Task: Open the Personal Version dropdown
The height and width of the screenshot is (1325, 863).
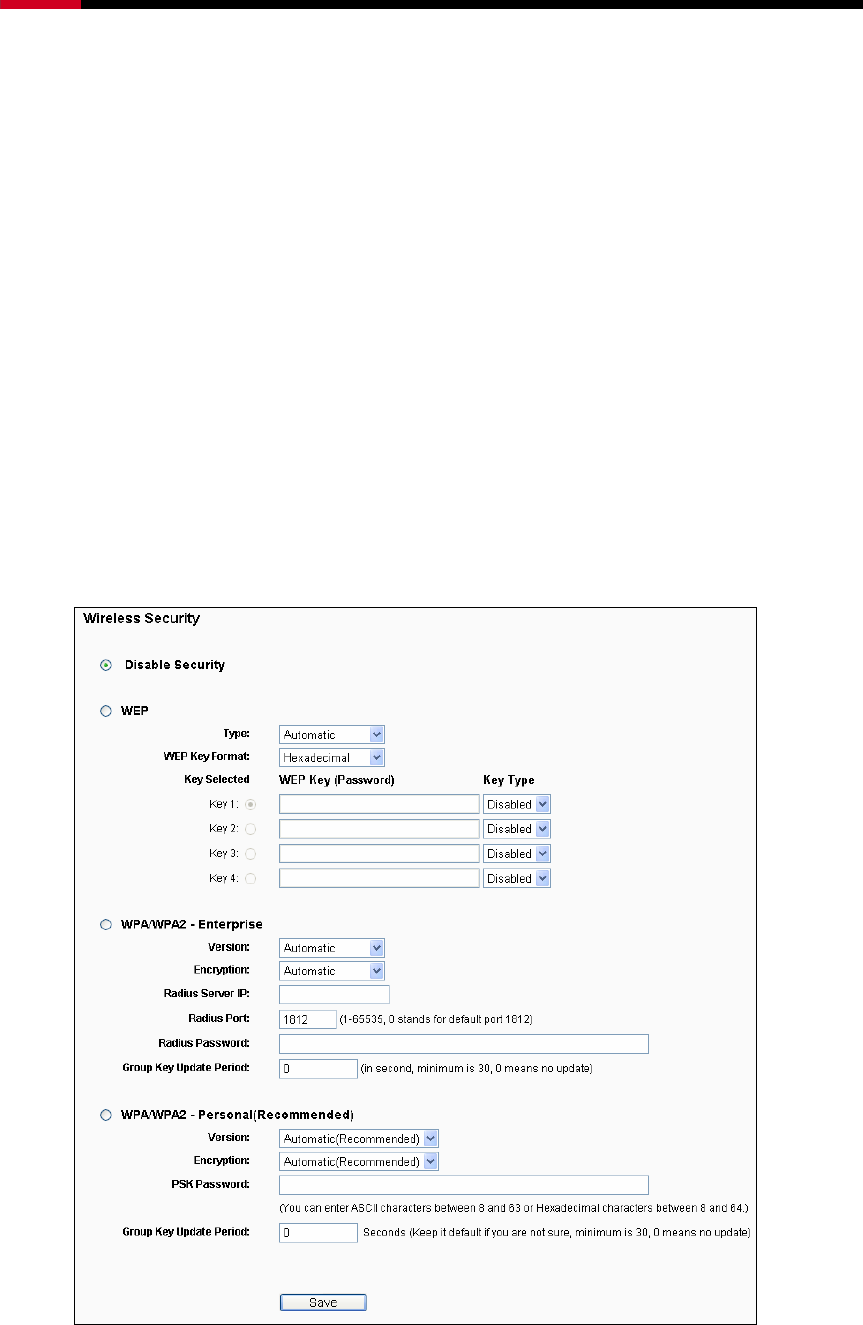Action: (x=359, y=1139)
